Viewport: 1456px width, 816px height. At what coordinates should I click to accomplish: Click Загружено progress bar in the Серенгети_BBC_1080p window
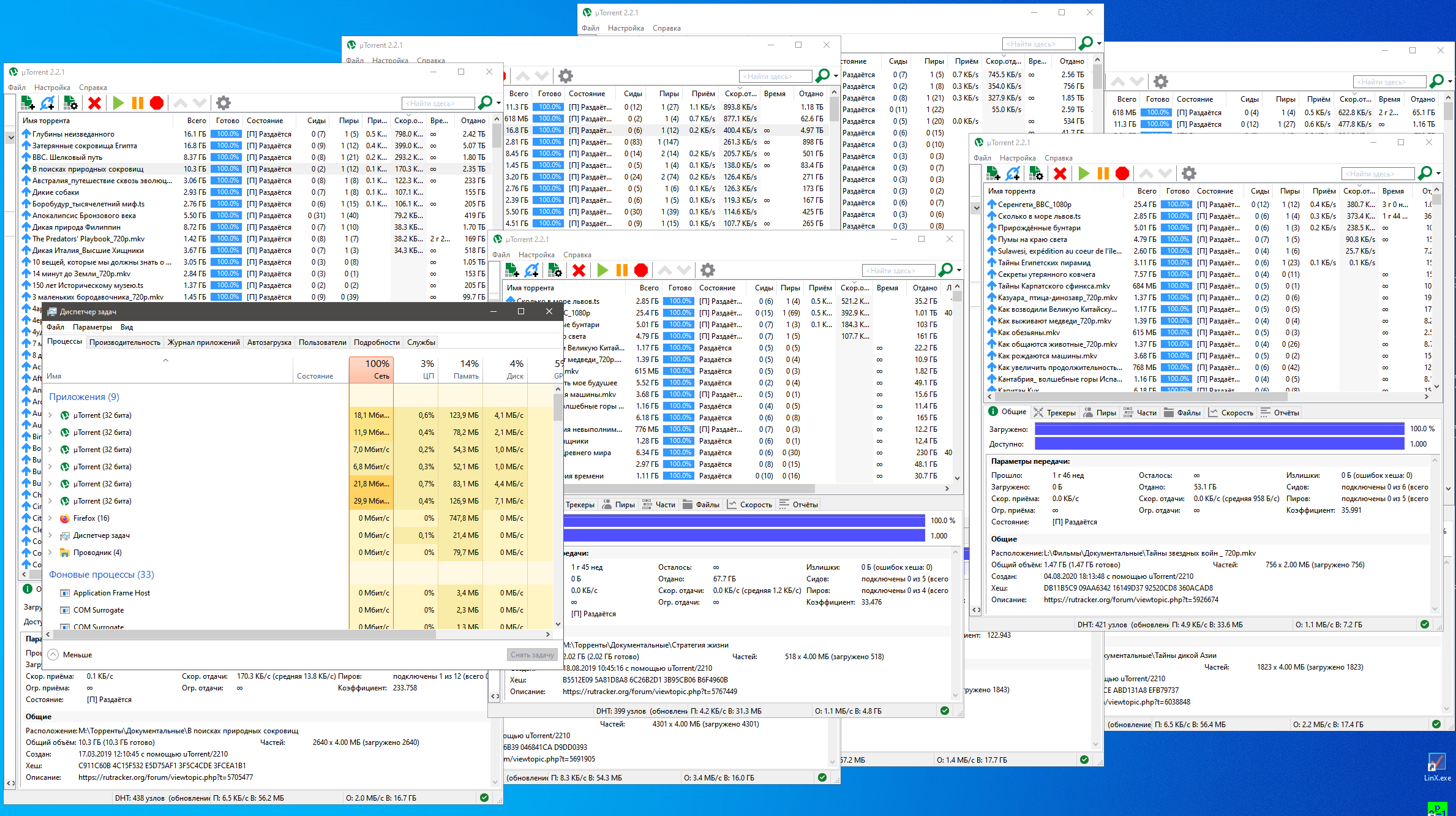point(1219,429)
